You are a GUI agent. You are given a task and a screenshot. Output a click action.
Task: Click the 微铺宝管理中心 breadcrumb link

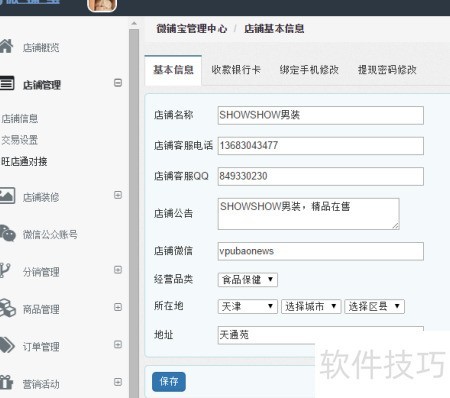pyautogui.click(x=192, y=29)
